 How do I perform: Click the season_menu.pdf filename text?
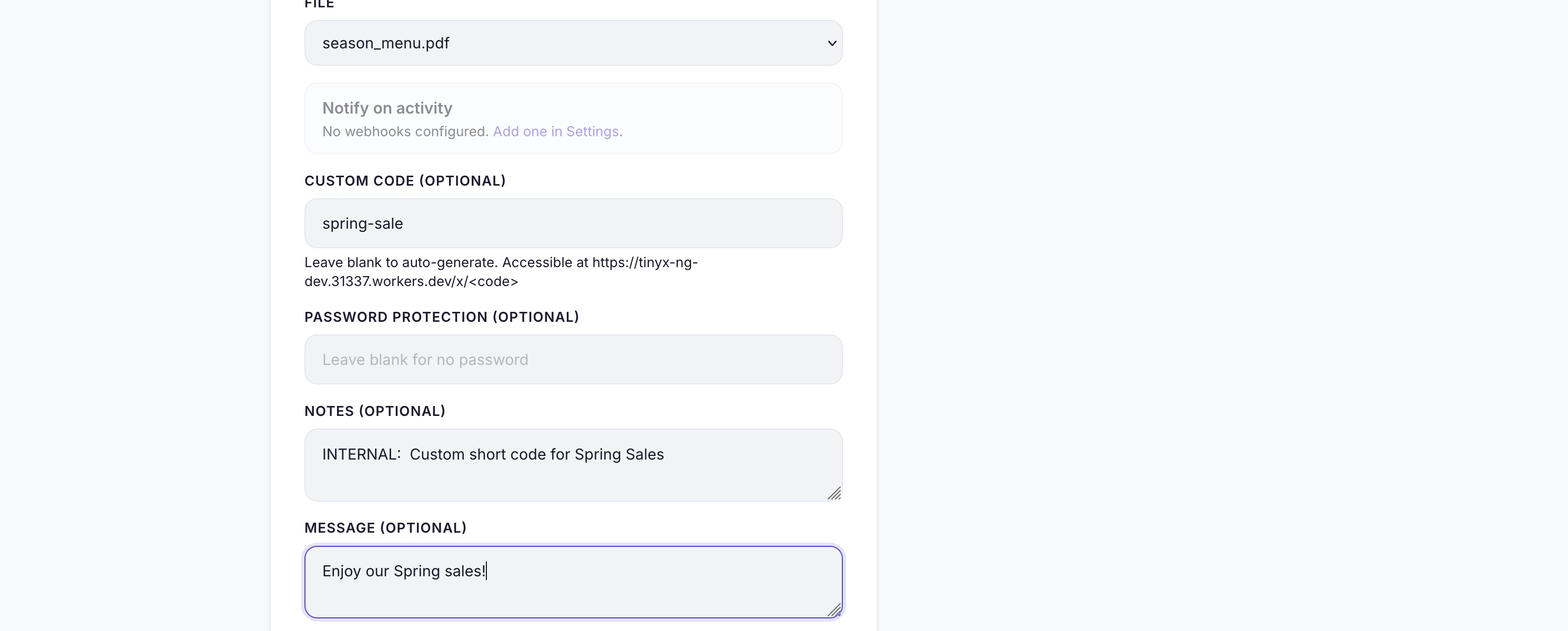click(385, 43)
